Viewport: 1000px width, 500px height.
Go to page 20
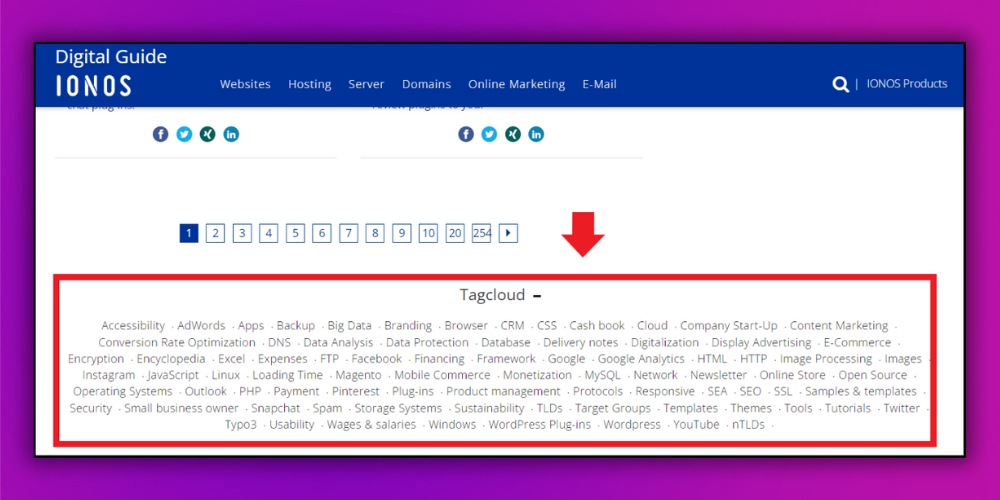pyautogui.click(x=455, y=233)
